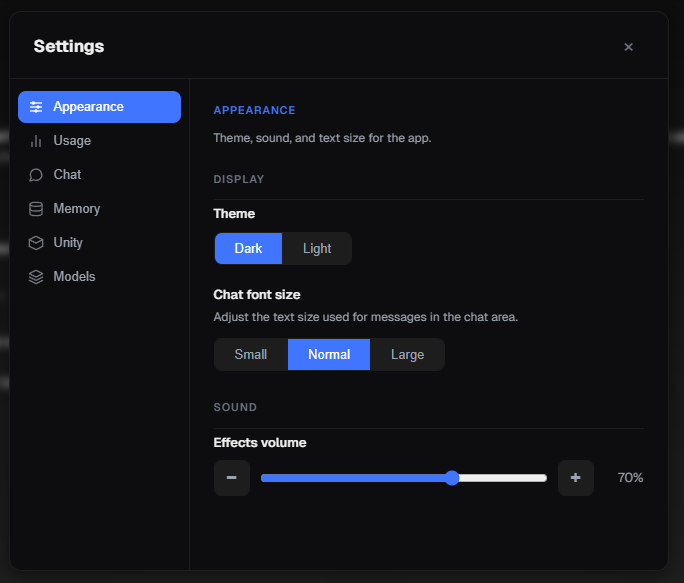Click the DISPLAY section header
This screenshot has width=684, height=583.
click(239, 179)
